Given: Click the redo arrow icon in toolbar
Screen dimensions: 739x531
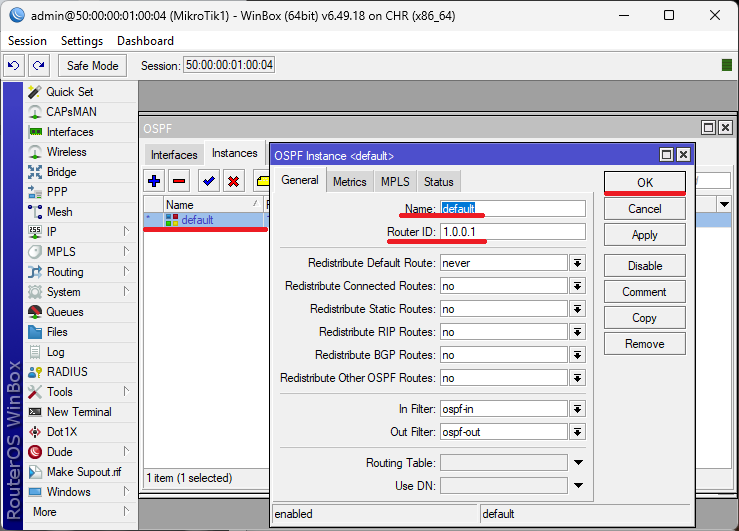Looking at the screenshot, I should [38, 65].
